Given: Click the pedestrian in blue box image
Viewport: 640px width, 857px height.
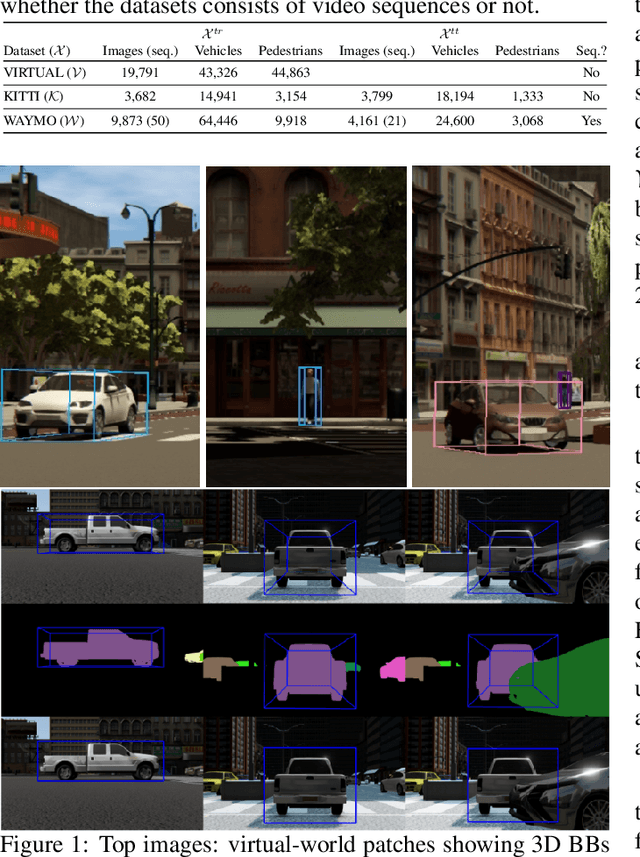Looking at the screenshot, I should pos(306,326).
